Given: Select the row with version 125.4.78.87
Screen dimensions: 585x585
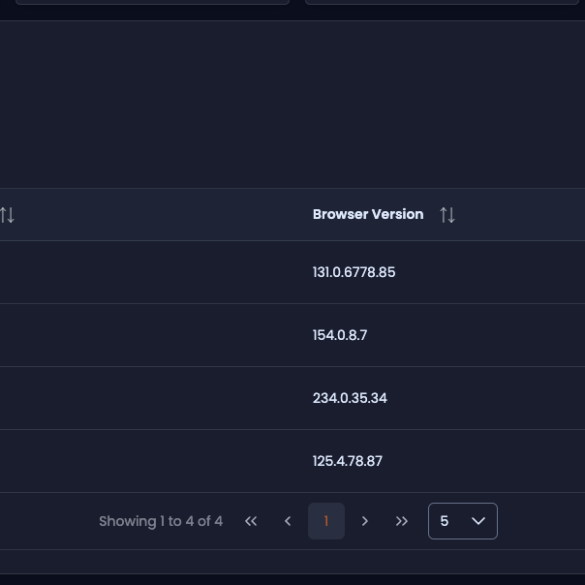Looking at the screenshot, I should coord(292,461).
